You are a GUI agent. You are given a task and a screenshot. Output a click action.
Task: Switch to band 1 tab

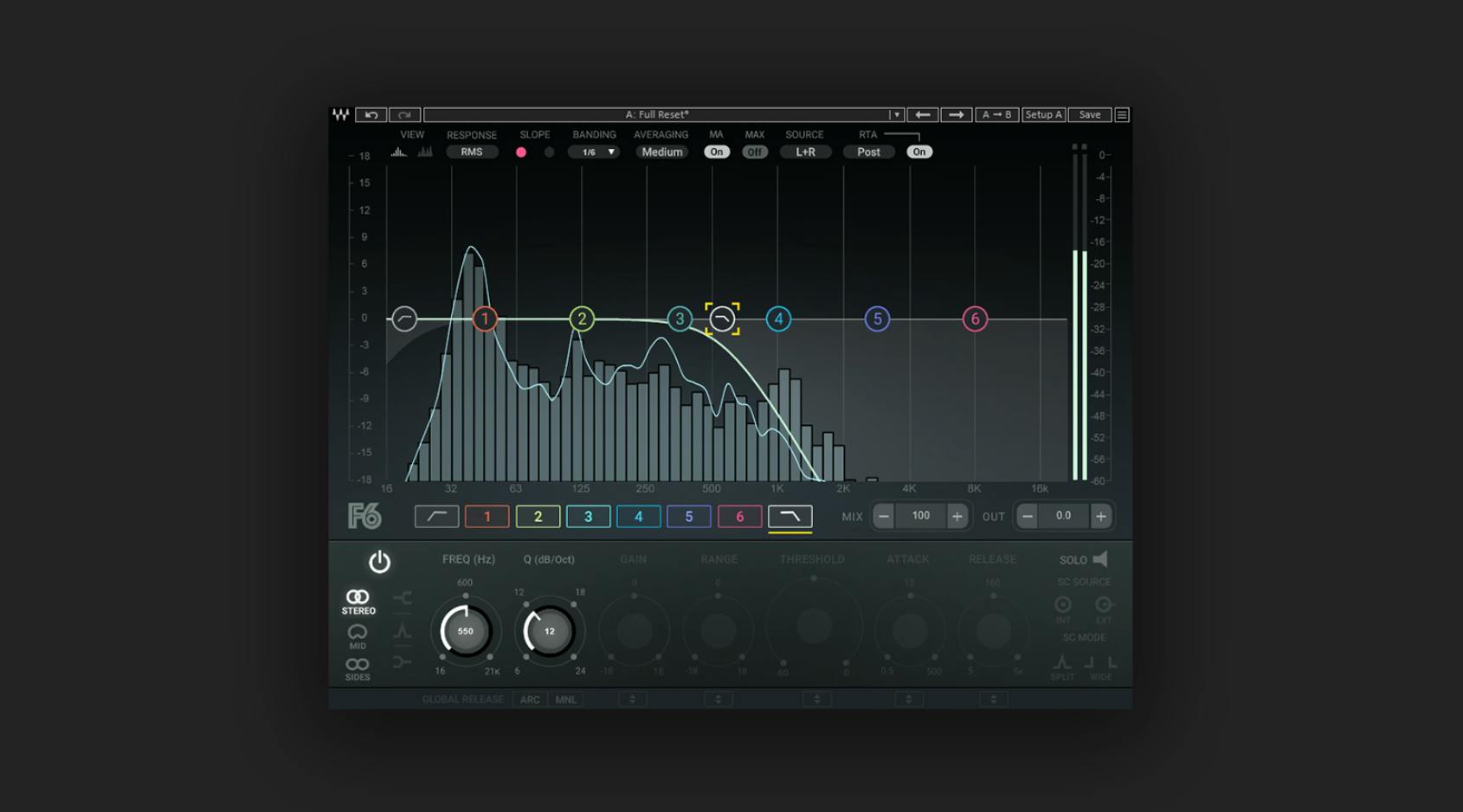click(x=487, y=517)
